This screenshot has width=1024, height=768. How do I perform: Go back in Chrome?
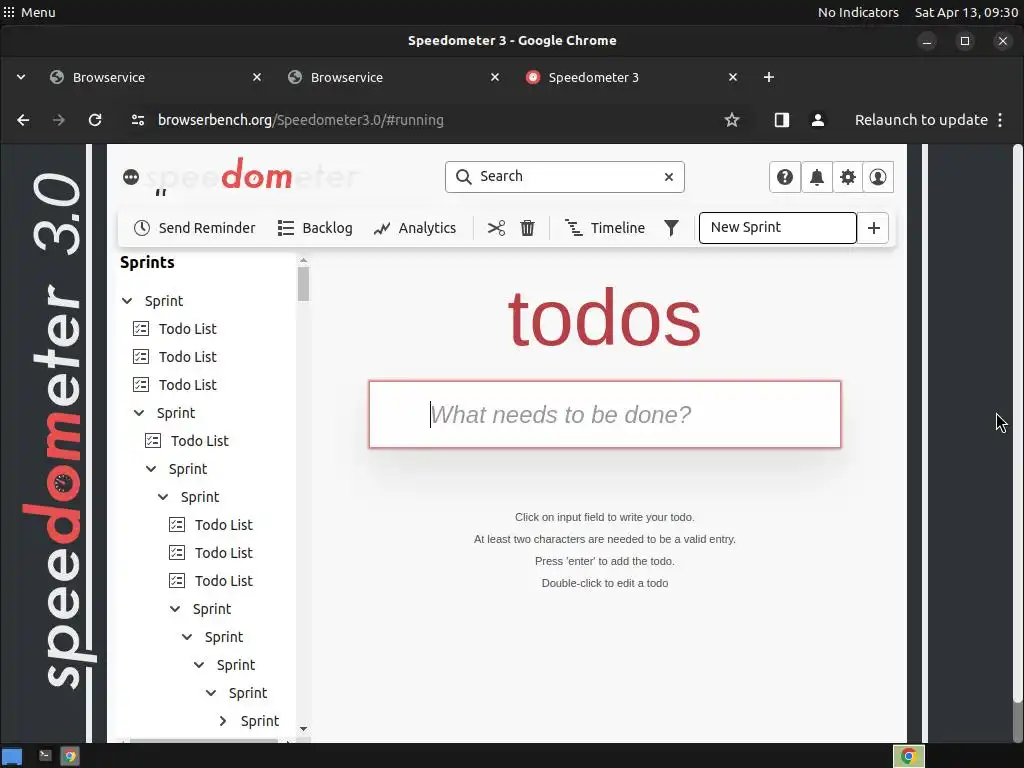(x=23, y=120)
